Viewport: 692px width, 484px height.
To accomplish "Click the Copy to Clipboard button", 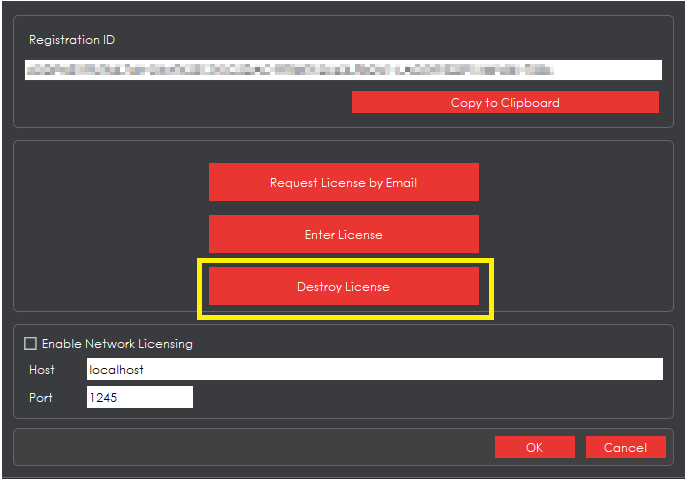I will click(505, 102).
